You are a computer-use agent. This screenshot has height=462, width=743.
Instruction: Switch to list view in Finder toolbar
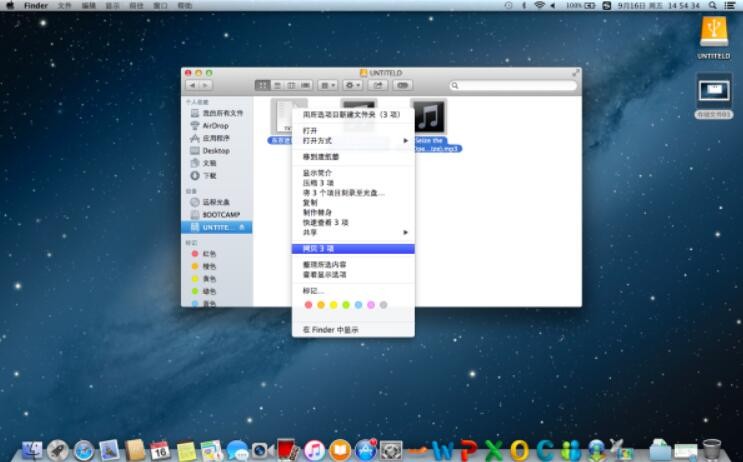pos(277,86)
